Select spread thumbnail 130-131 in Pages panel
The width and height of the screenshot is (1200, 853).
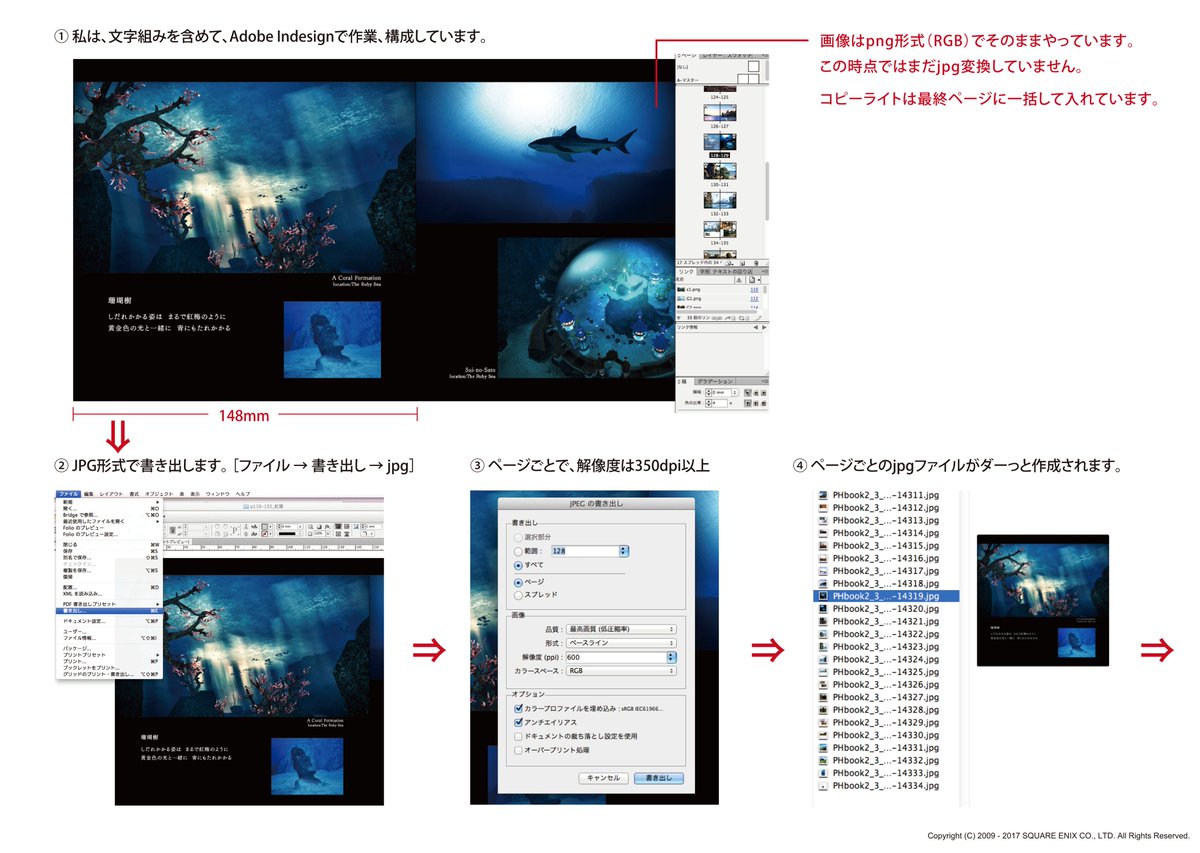click(x=720, y=171)
